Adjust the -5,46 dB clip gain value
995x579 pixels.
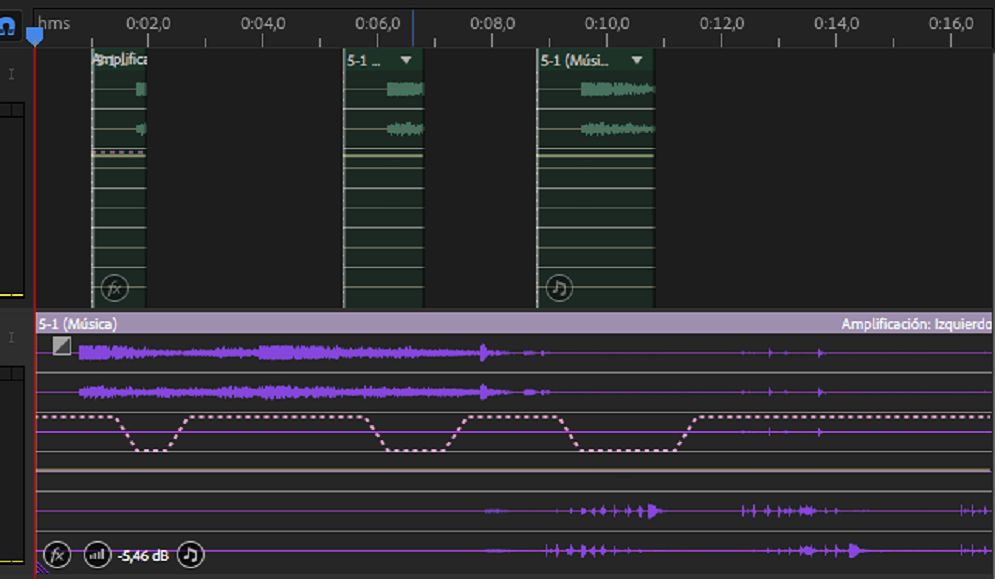143,556
